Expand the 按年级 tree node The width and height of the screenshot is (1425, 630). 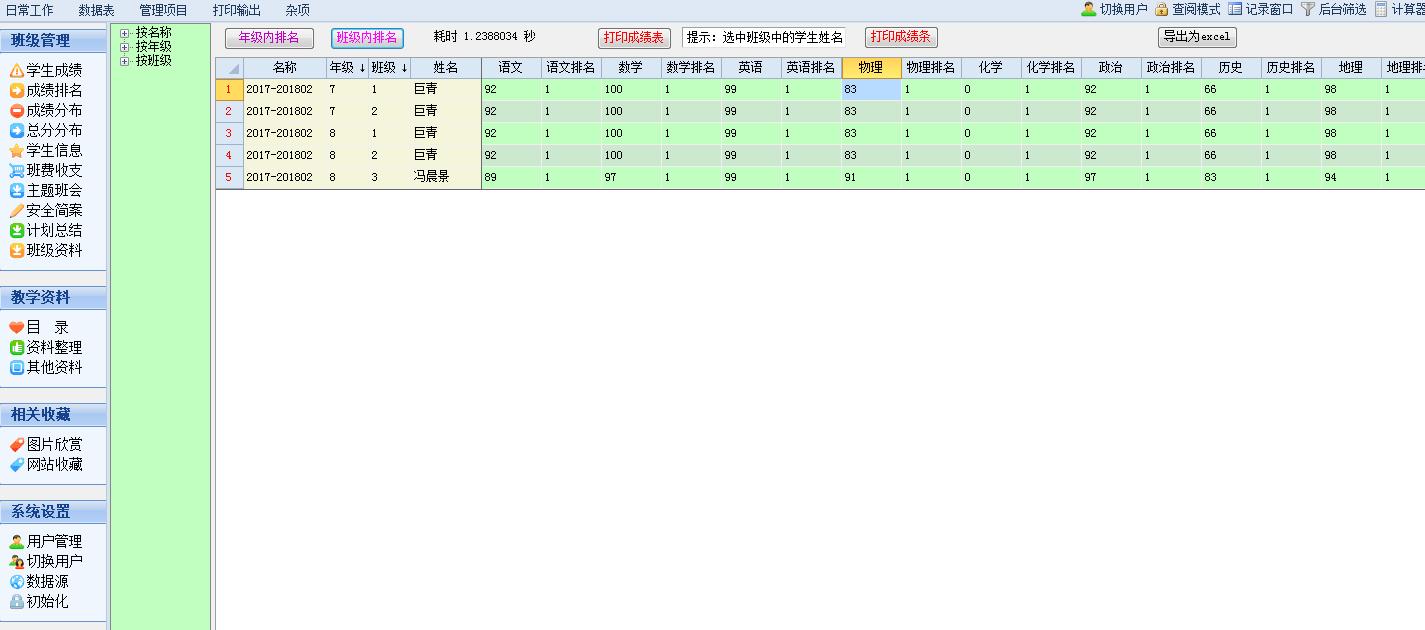125,47
